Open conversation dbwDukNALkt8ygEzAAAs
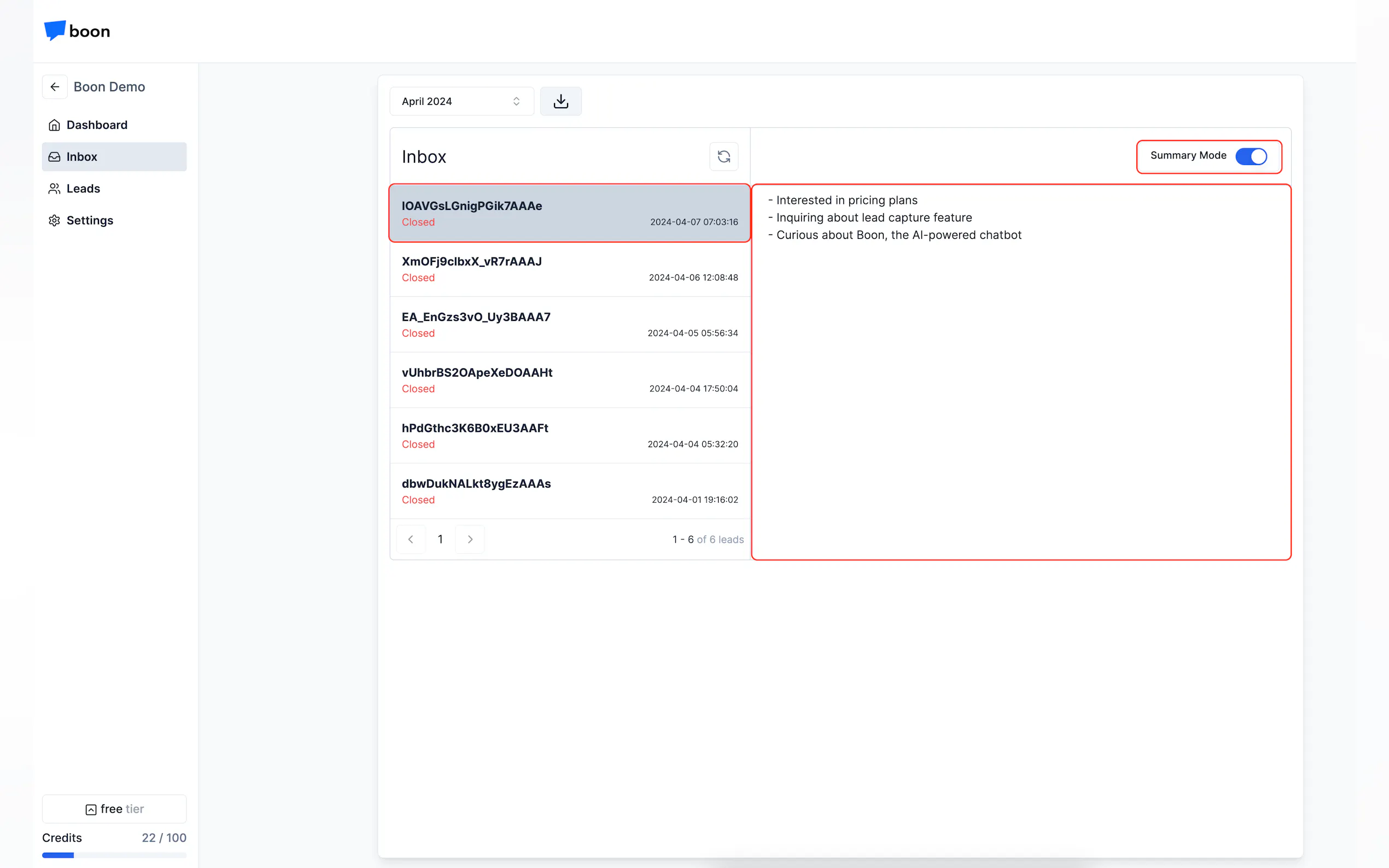This screenshot has width=1389, height=868. click(569, 491)
